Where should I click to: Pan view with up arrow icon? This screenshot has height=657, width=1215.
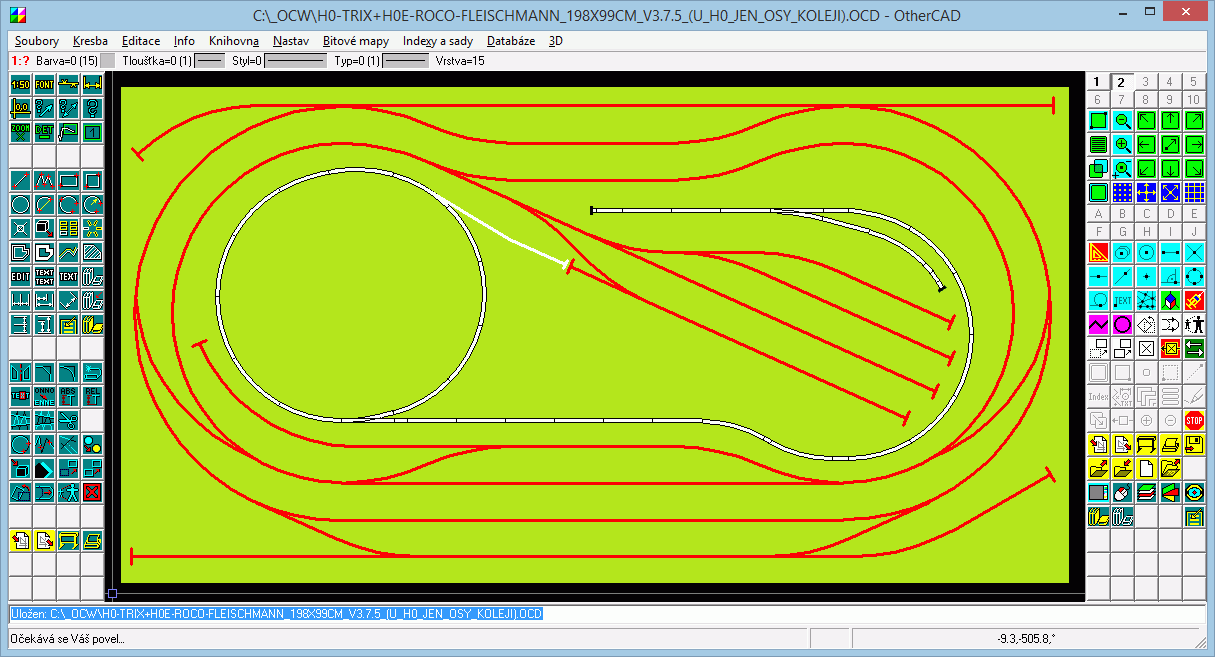(x=1170, y=120)
